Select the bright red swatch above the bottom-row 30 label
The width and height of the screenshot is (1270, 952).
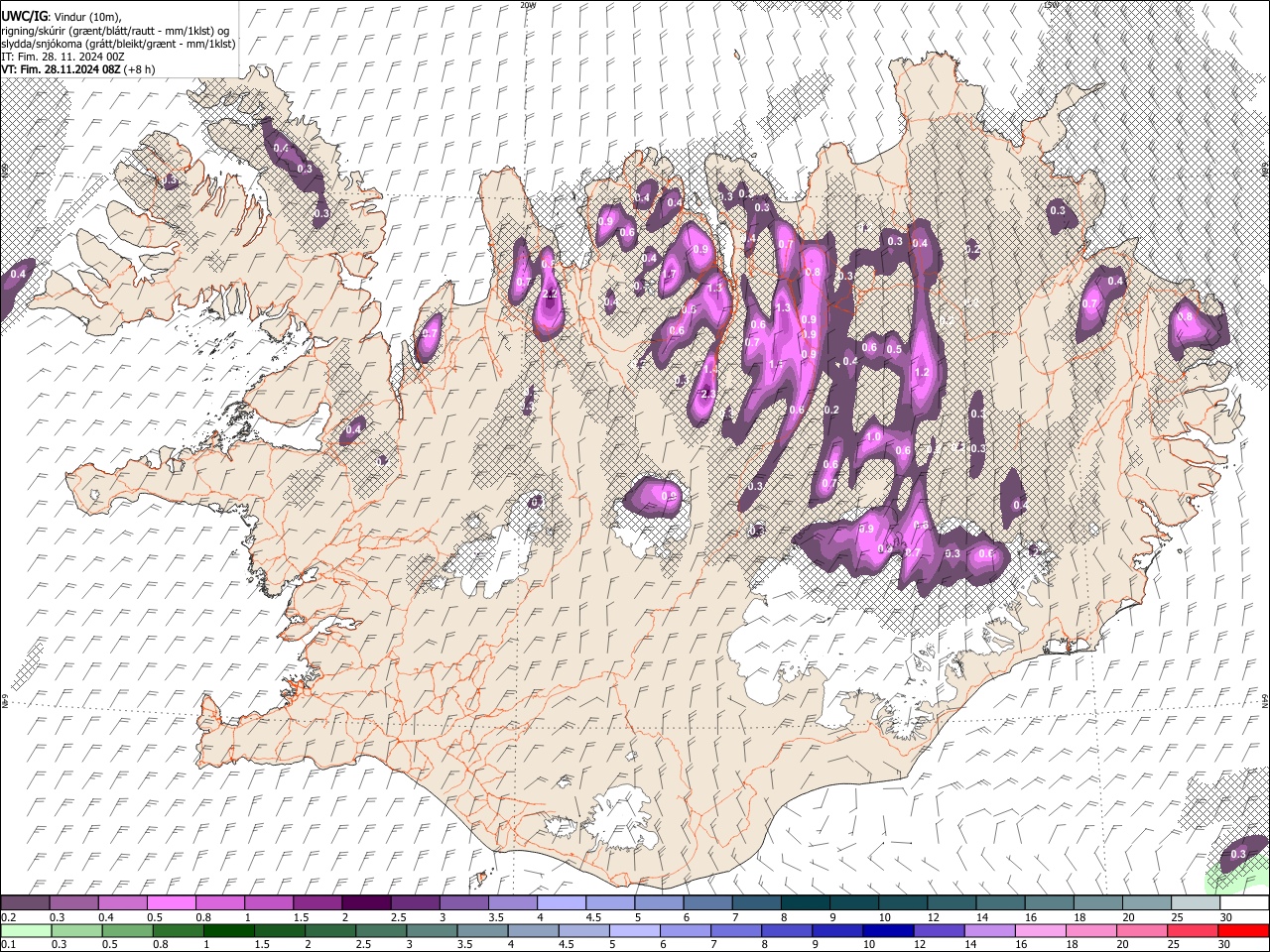1243,930
